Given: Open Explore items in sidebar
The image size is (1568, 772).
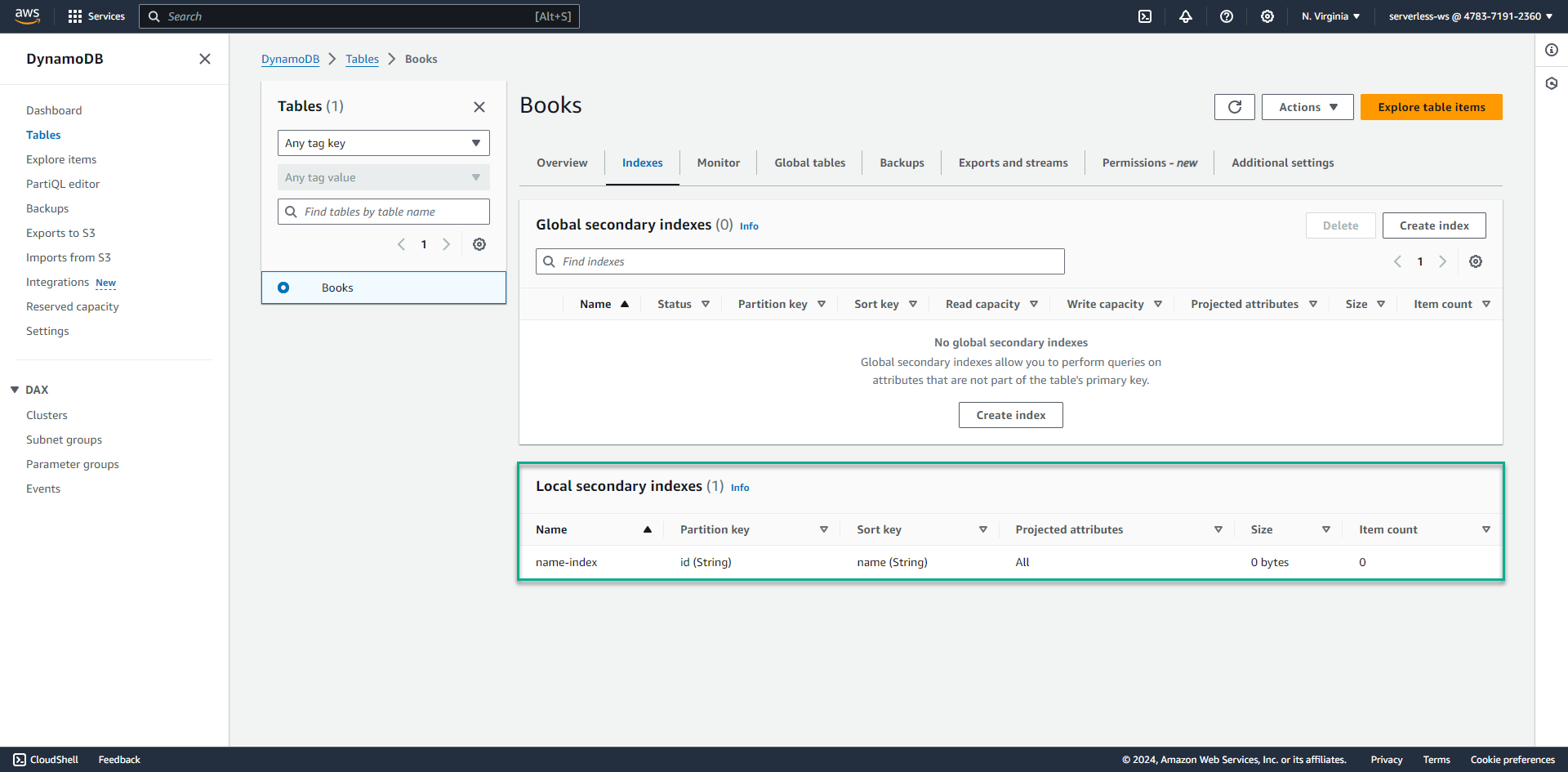Looking at the screenshot, I should (61, 159).
